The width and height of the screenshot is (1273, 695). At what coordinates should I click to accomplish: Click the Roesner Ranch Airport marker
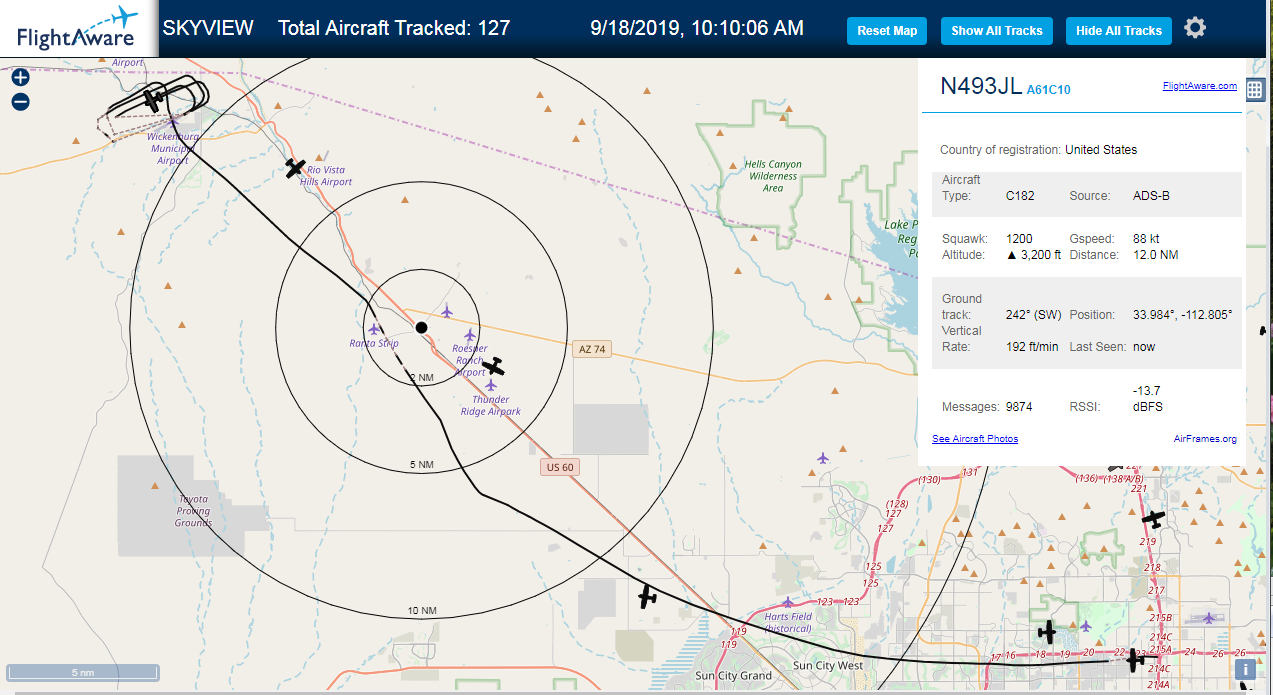pos(470,335)
